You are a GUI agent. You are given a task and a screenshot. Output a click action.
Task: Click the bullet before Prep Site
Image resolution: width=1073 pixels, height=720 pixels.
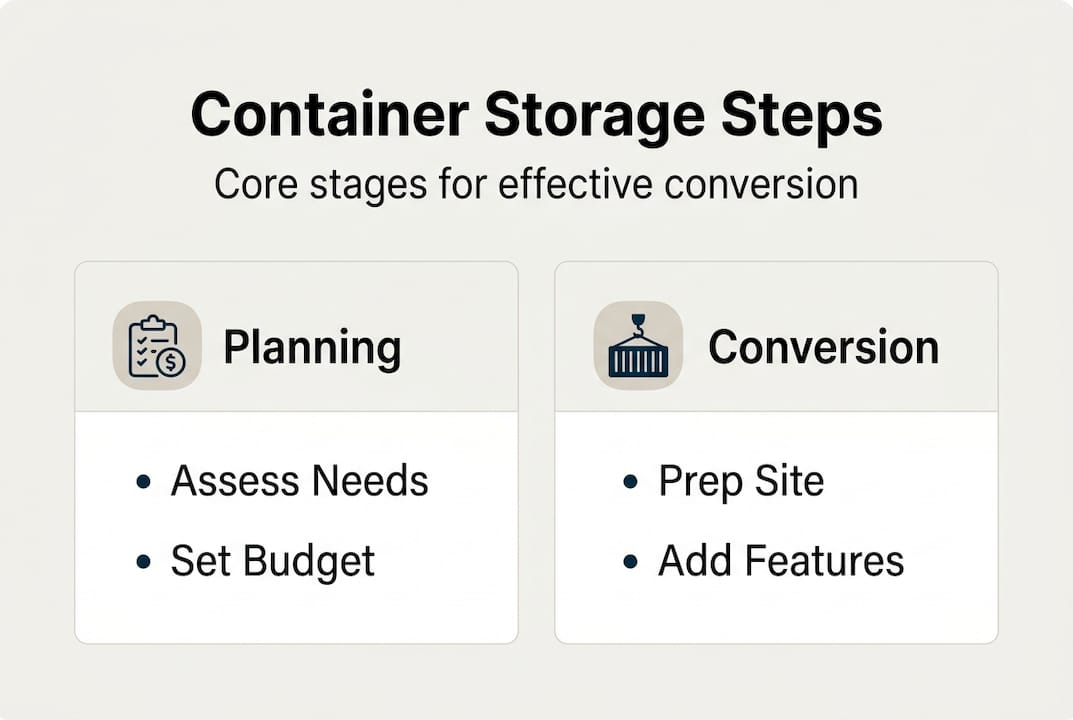tap(630, 482)
